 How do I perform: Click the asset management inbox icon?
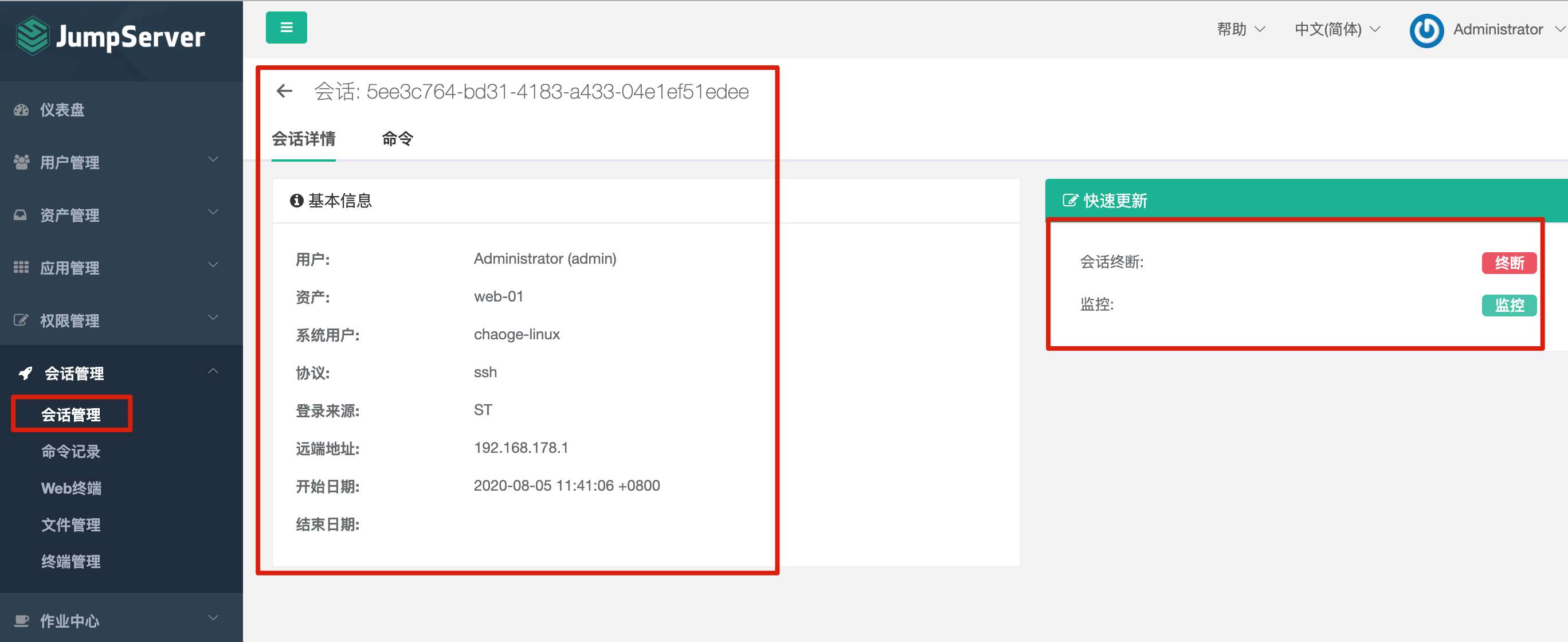[21, 215]
